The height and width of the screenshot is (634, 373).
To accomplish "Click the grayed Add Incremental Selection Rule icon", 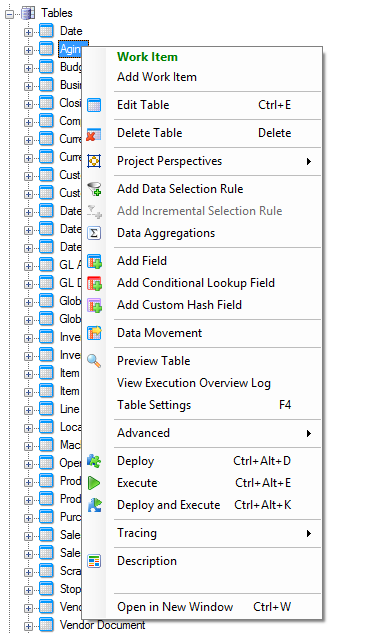I will click(x=95, y=211).
